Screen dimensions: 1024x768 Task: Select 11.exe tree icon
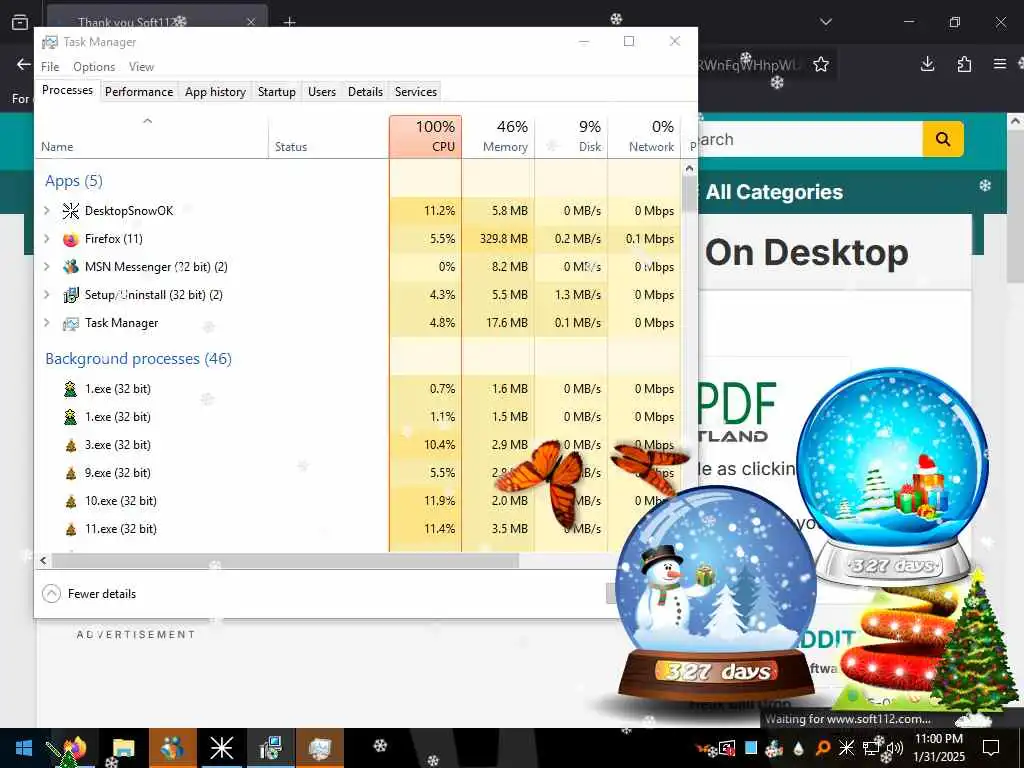(71, 529)
